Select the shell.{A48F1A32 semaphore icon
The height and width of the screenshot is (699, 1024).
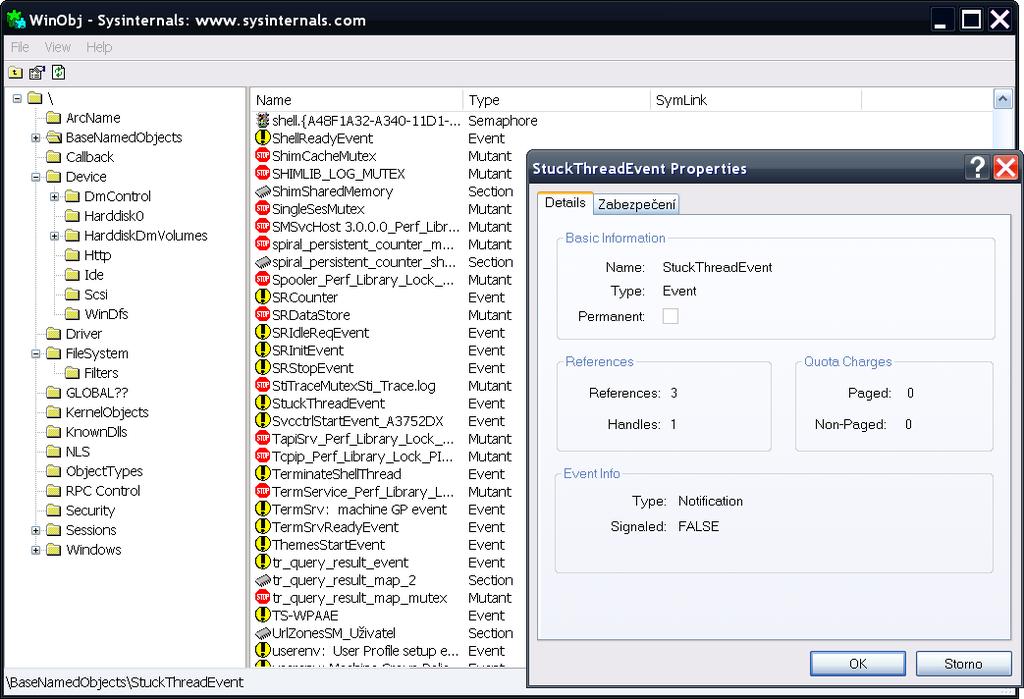click(263, 120)
